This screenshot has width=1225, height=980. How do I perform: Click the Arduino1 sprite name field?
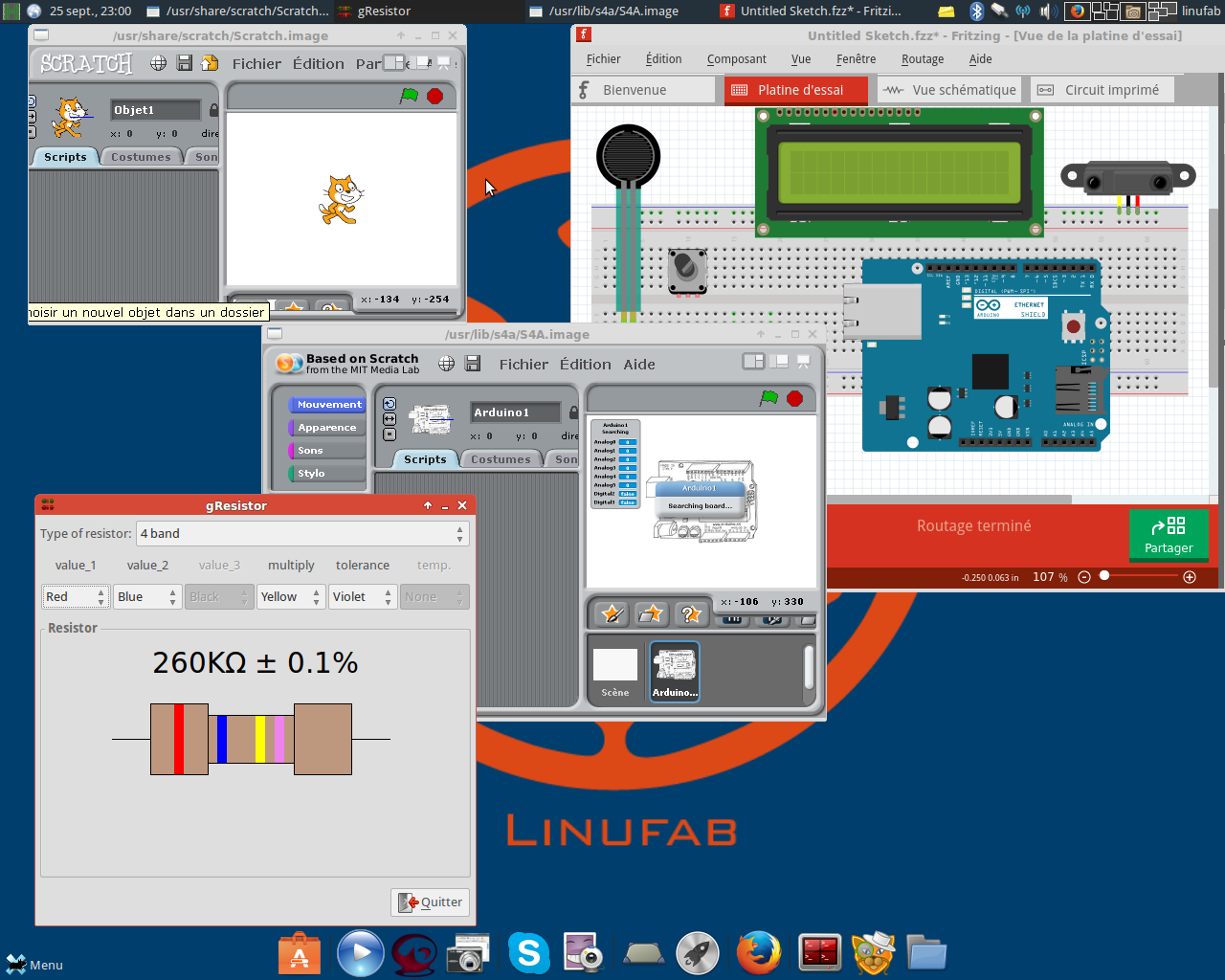pyautogui.click(x=515, y=412)
